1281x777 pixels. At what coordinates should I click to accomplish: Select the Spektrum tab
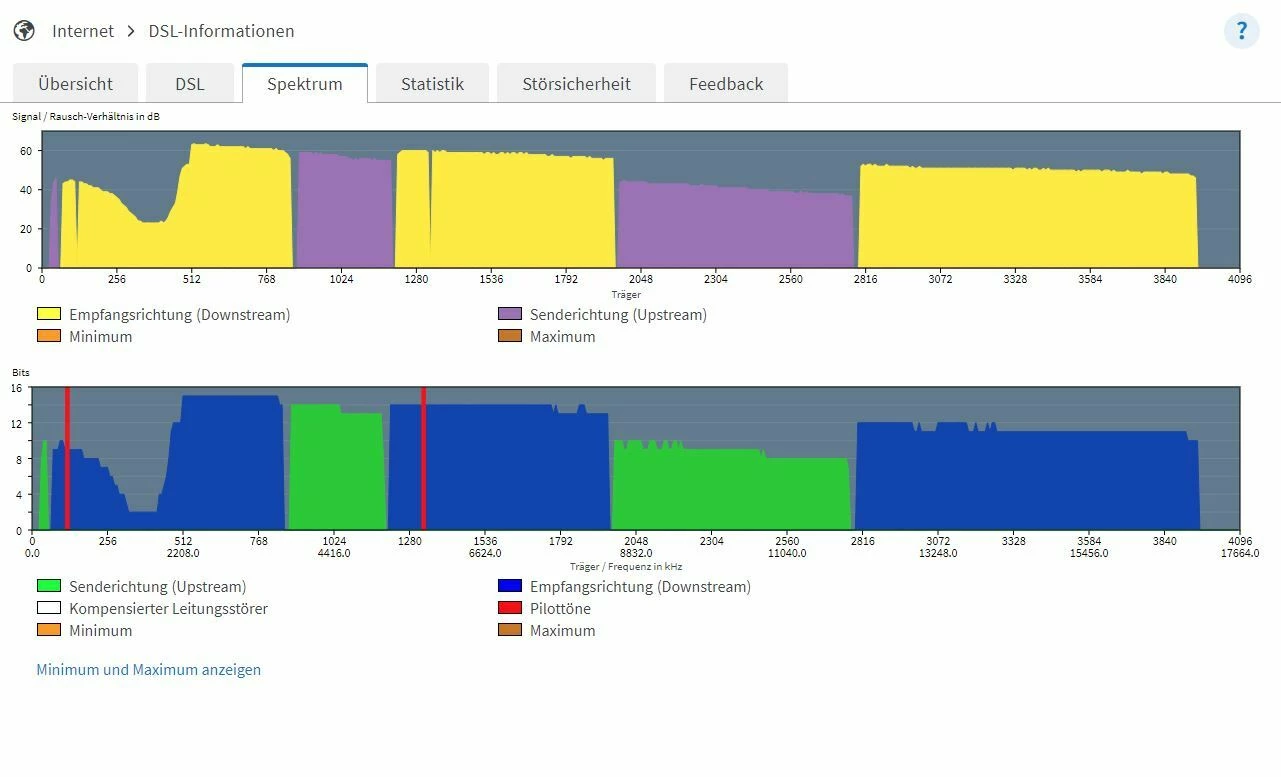[305, 84]
